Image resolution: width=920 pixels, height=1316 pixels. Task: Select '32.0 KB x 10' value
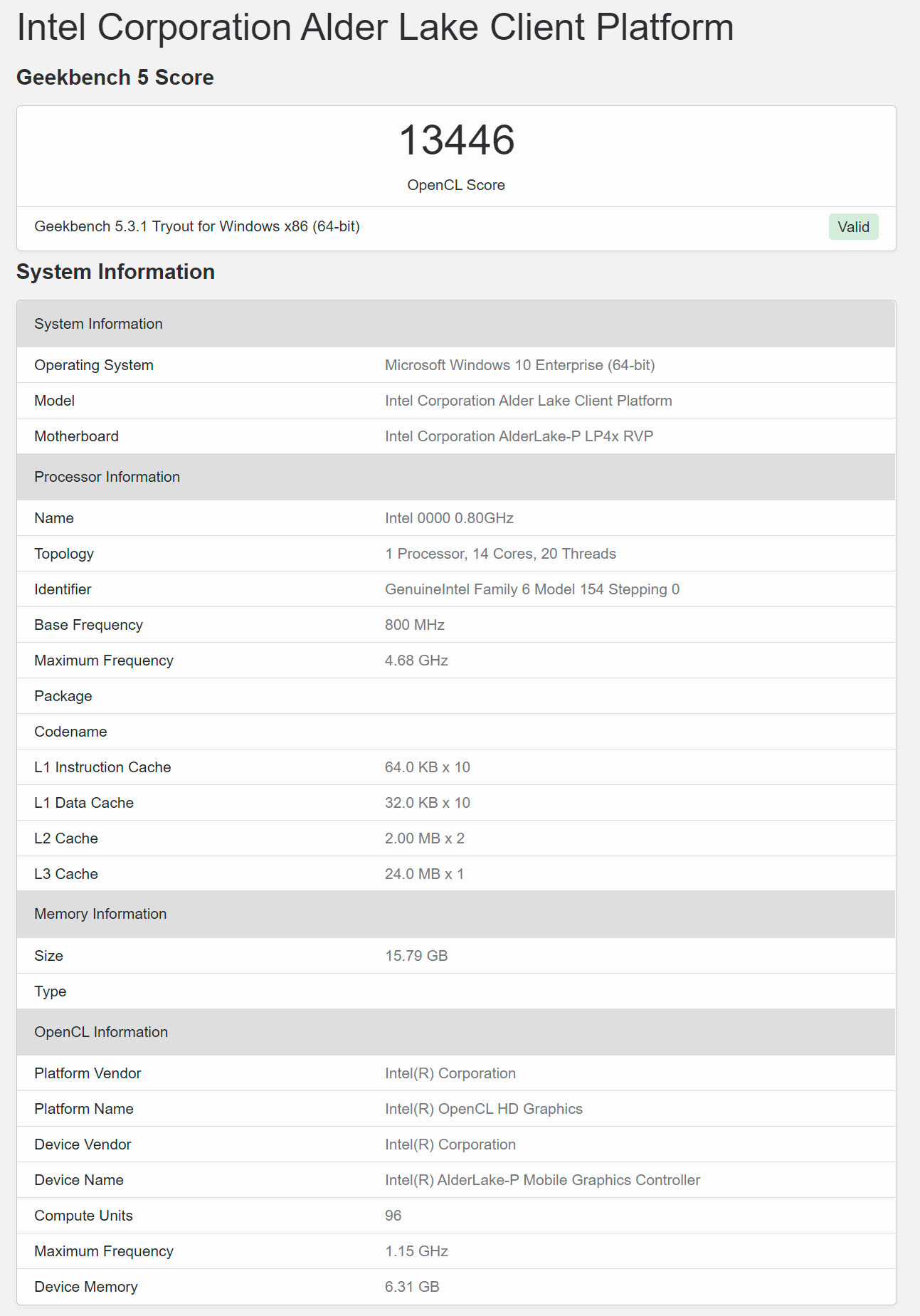coord(428,803)
